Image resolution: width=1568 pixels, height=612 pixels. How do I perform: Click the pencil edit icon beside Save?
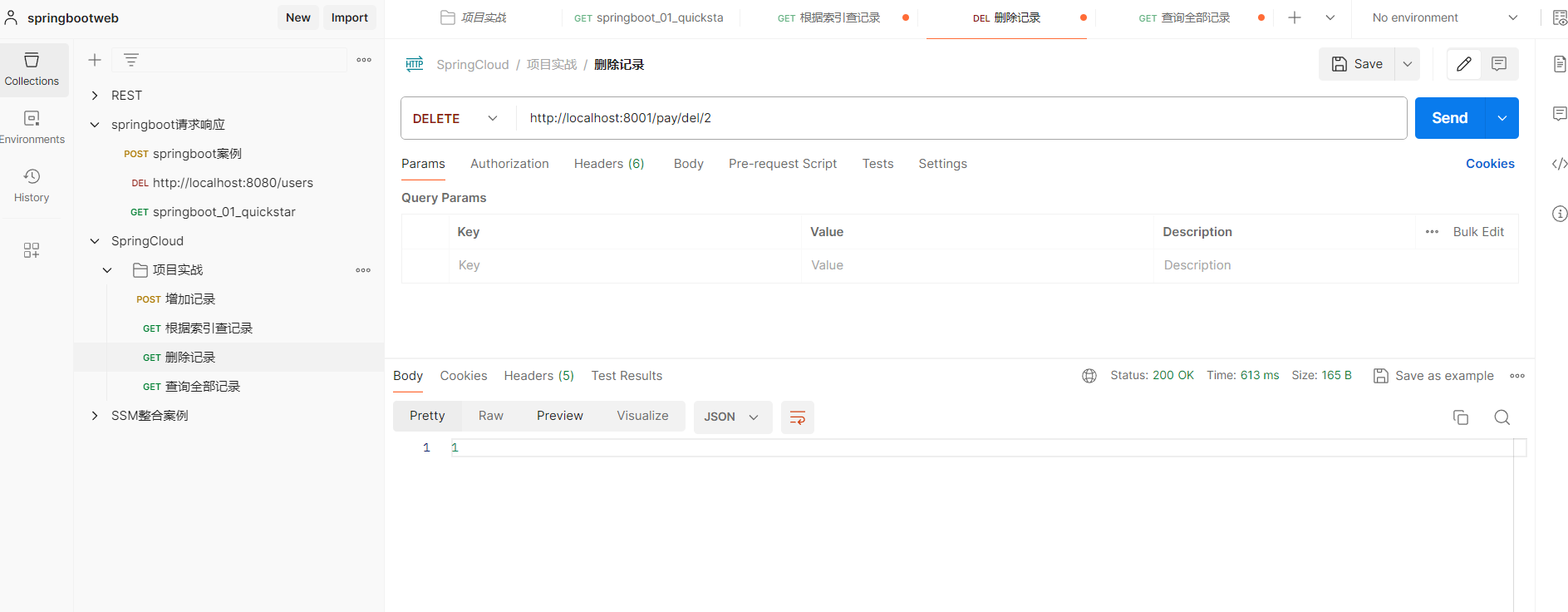tap(1464, 64)
